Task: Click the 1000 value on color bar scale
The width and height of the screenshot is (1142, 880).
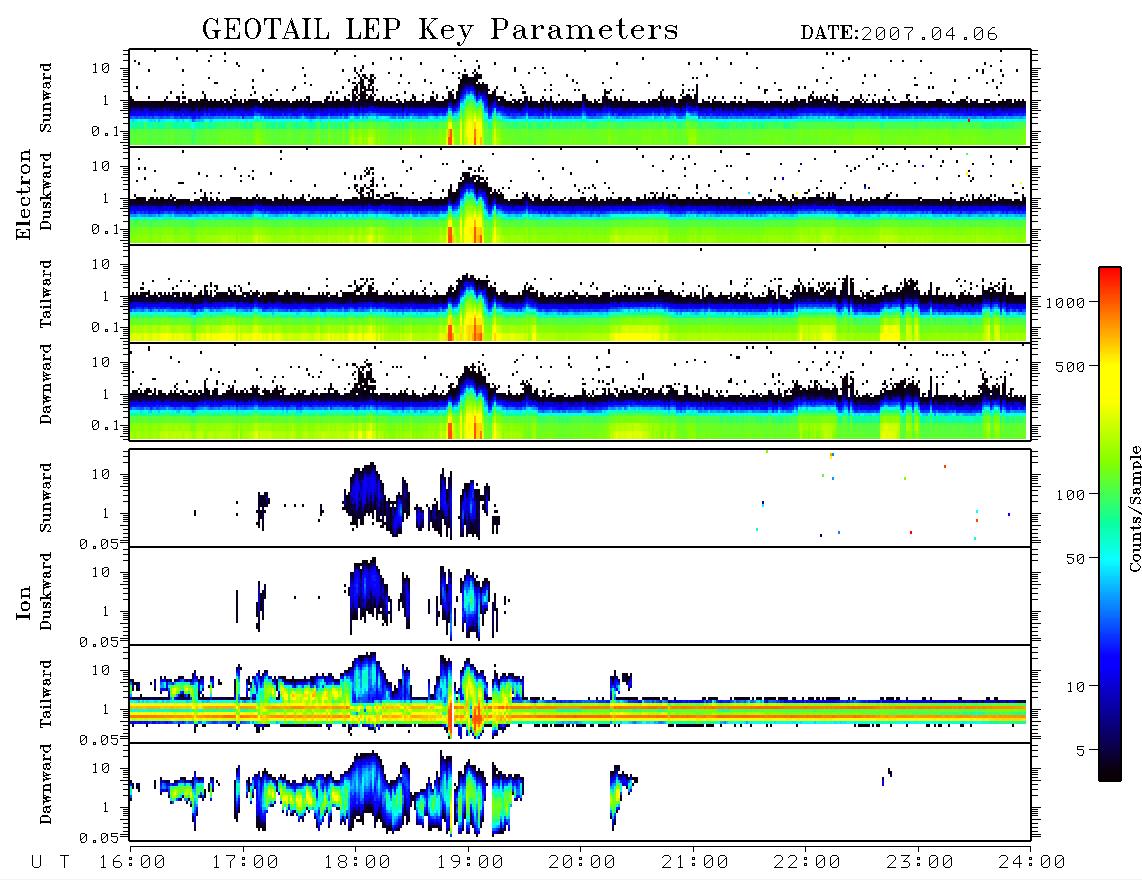Action: click(1065, 302)
